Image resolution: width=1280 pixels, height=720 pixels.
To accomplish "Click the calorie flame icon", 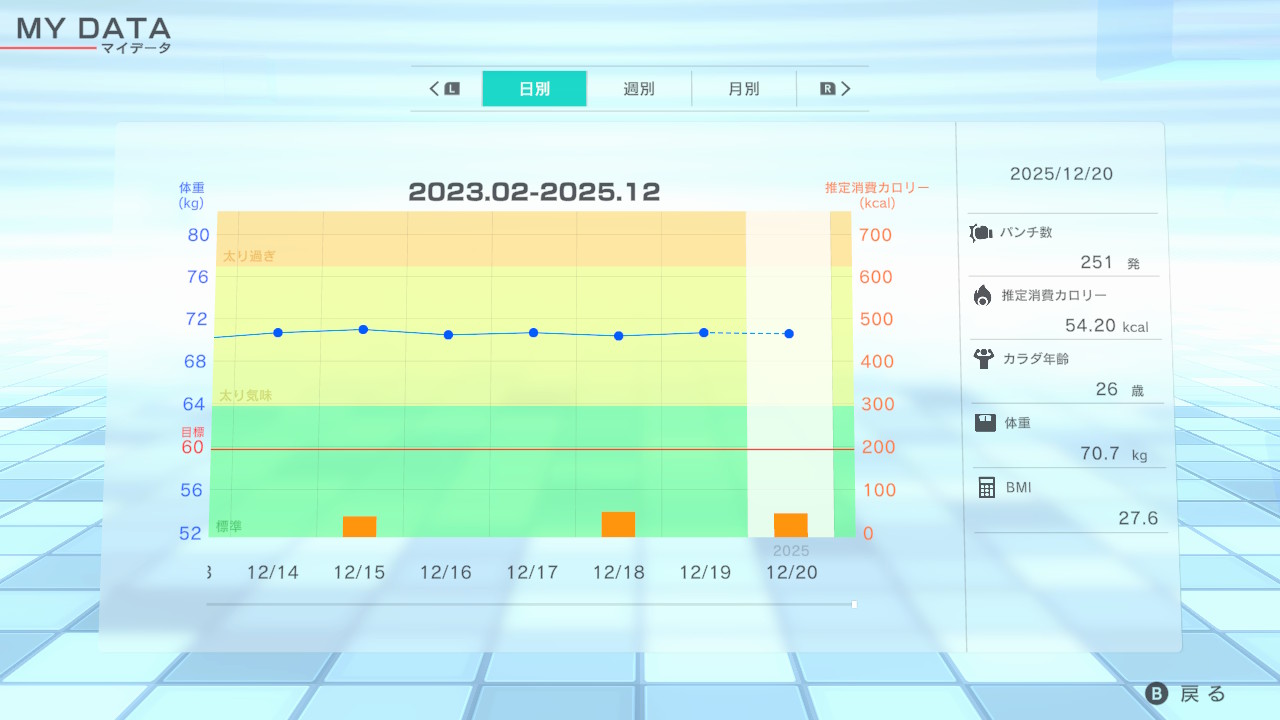I will click(982, 295).
